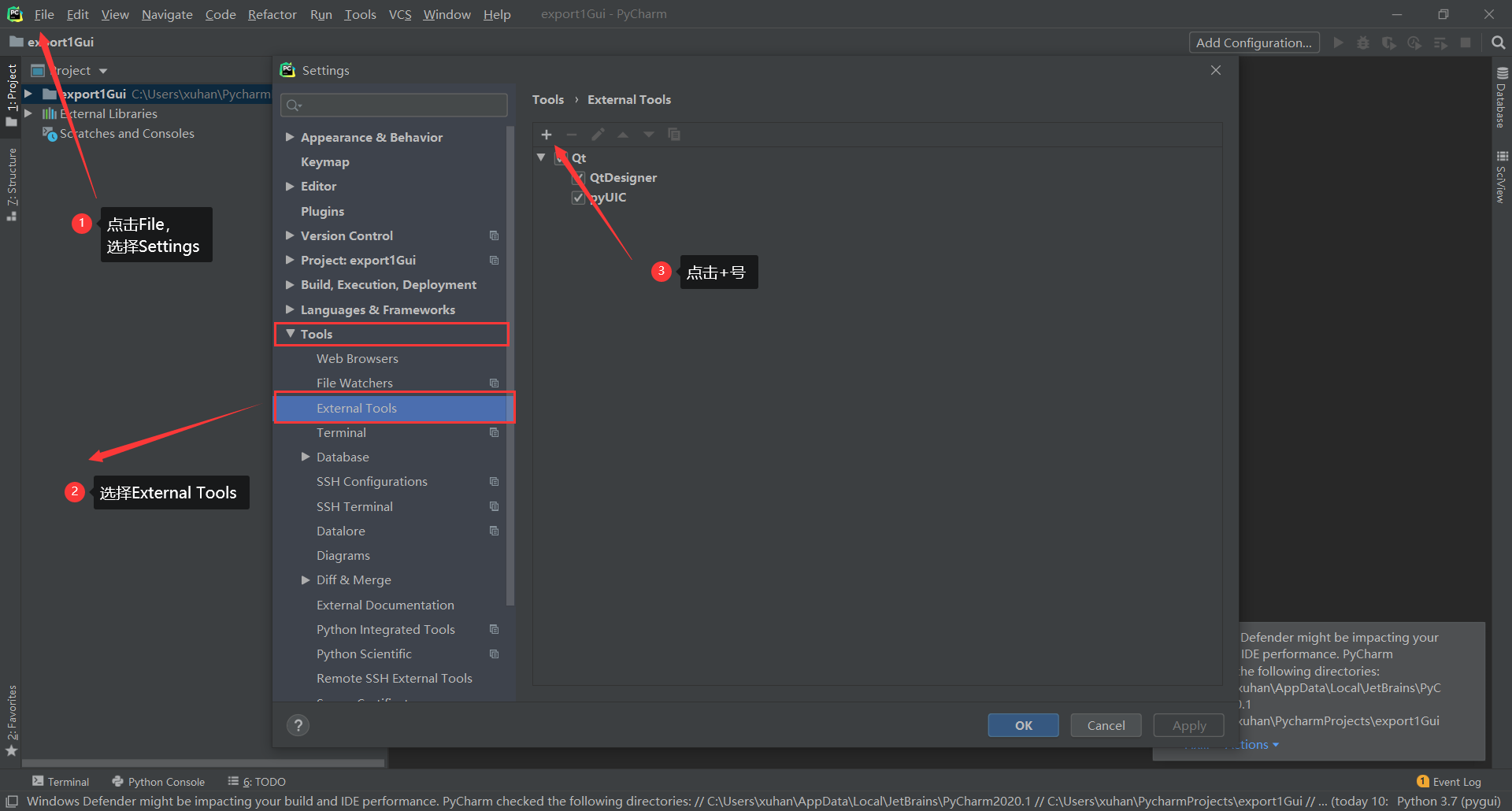
Task: Open the Navigate menu
Action: [x=167, y=14]
